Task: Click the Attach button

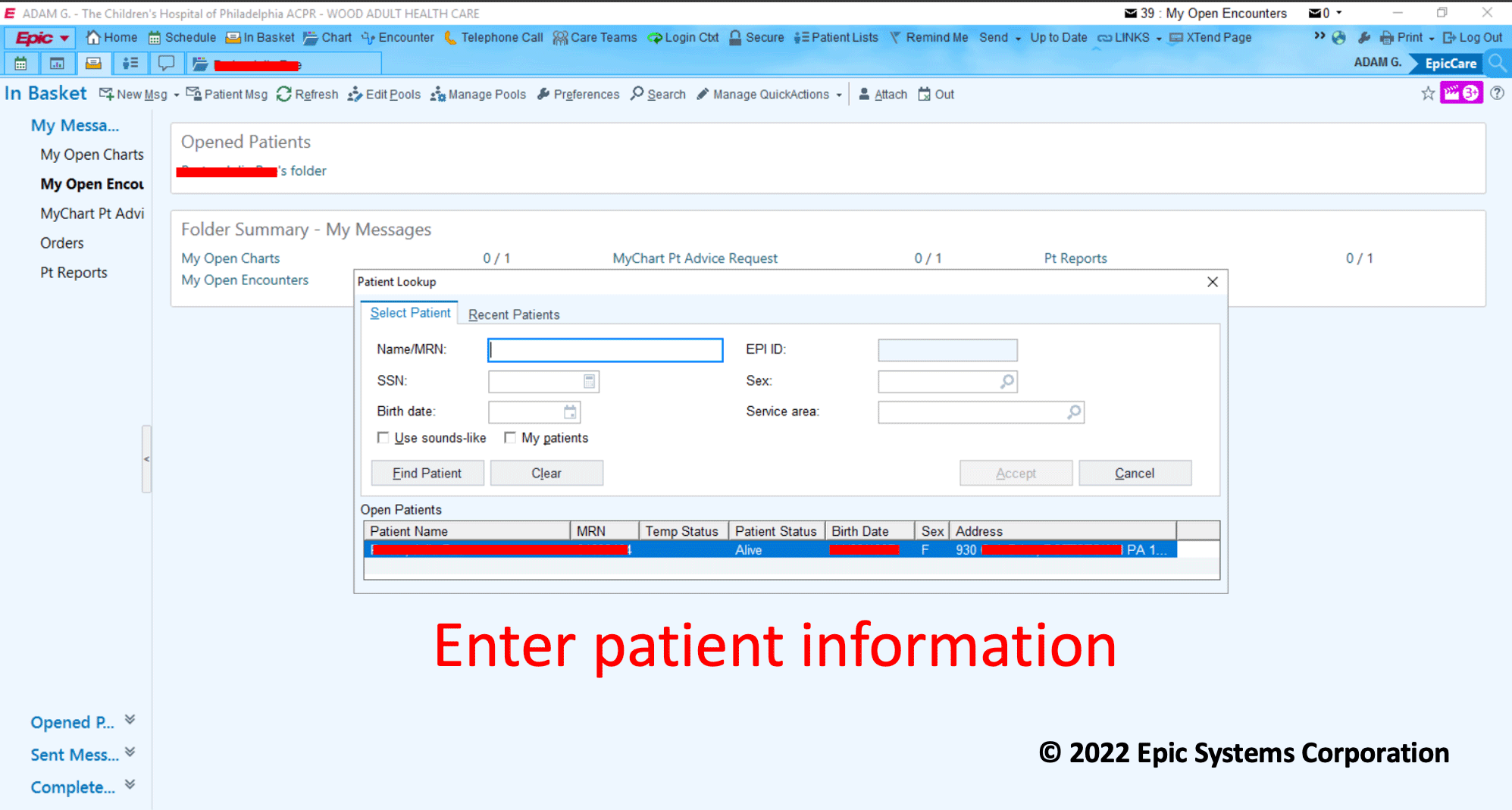Action: [883, 95]
